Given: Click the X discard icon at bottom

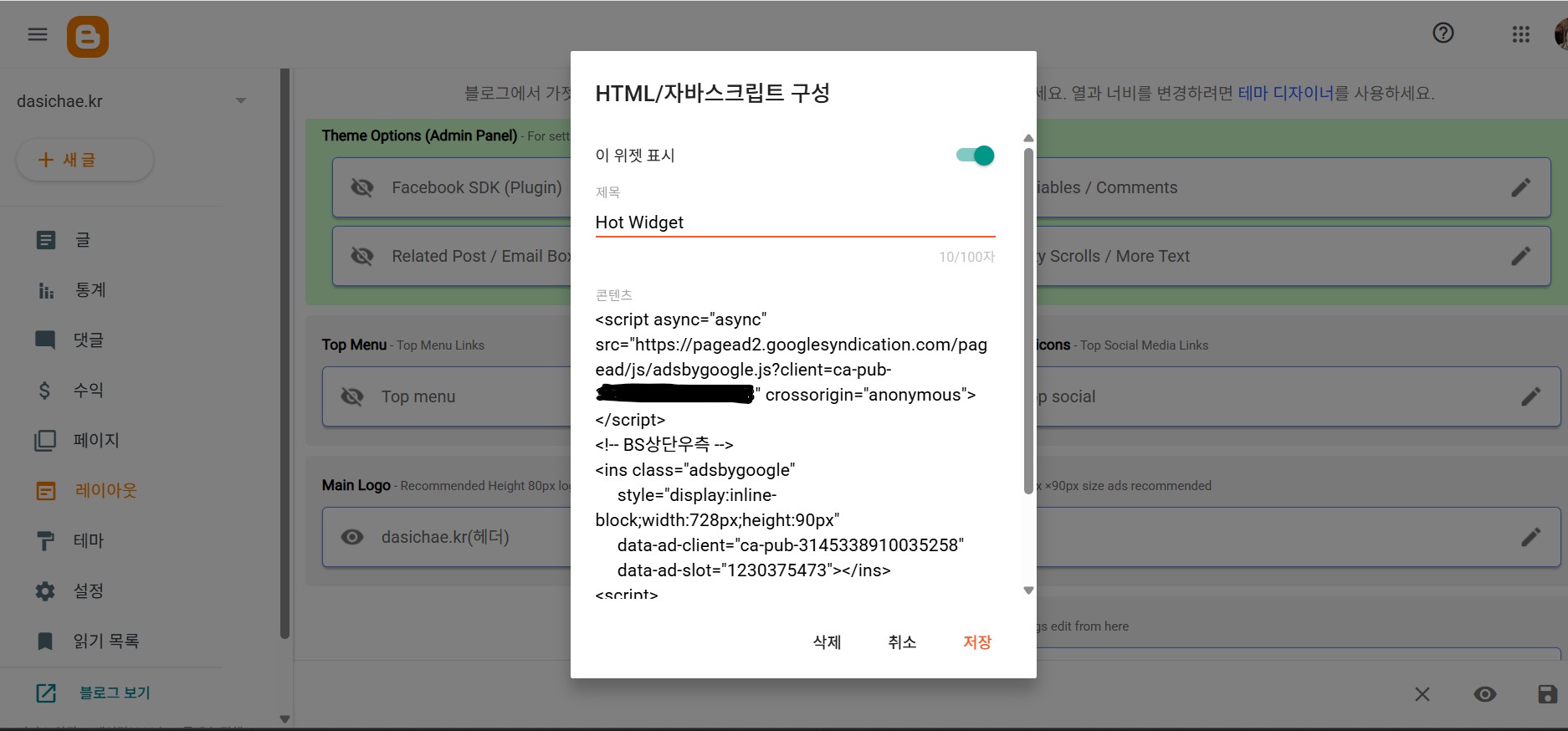Looking at the screenshot, I should coord(1422,694).
